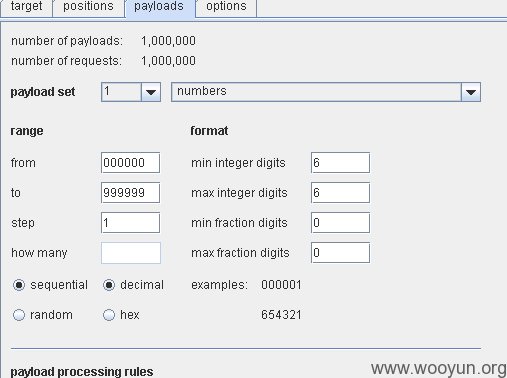Click the payload set label
507x378 pixels.
(43, 92)
